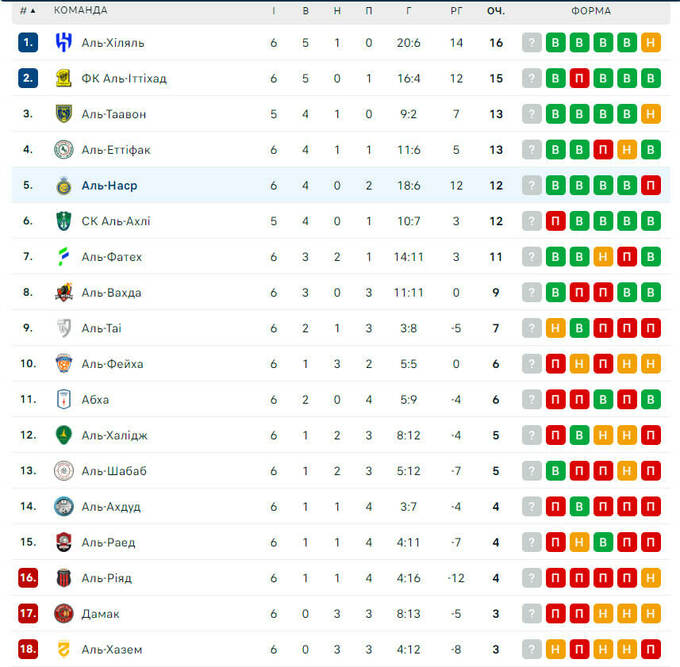Click the Аль-Хазем yellow logo
Image resolution: width=680 pixels, height=667 pixels.
[64, 649]
